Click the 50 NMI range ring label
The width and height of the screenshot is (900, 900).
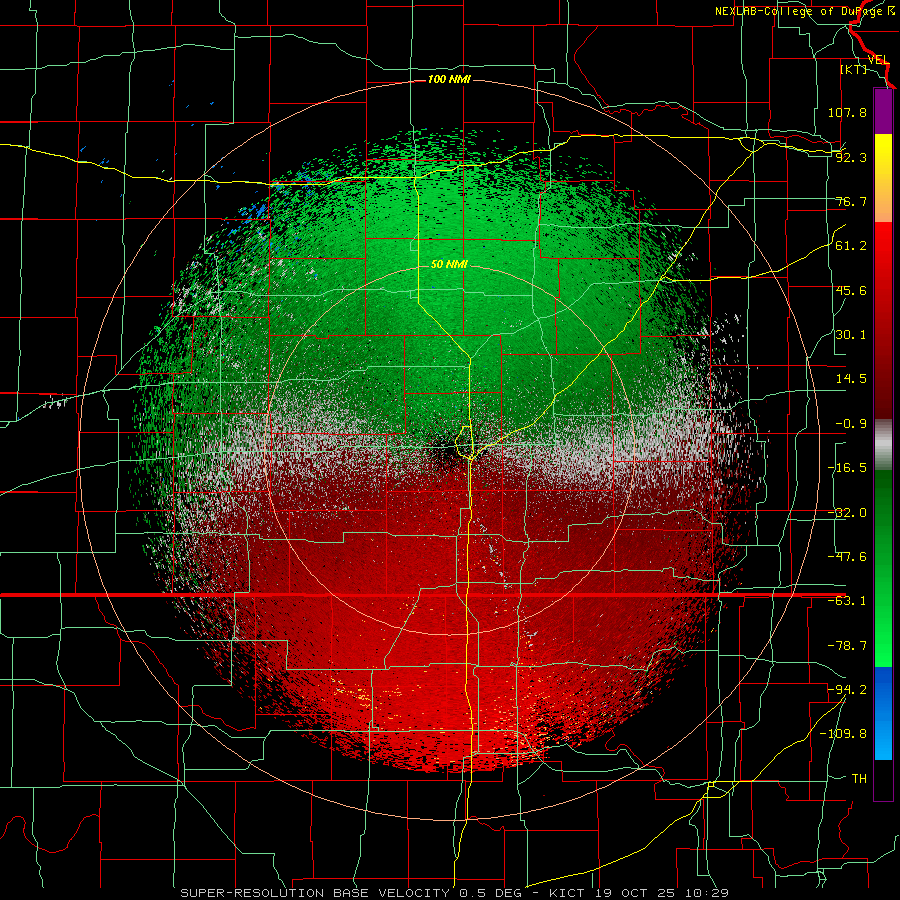[x=449, y=265]
